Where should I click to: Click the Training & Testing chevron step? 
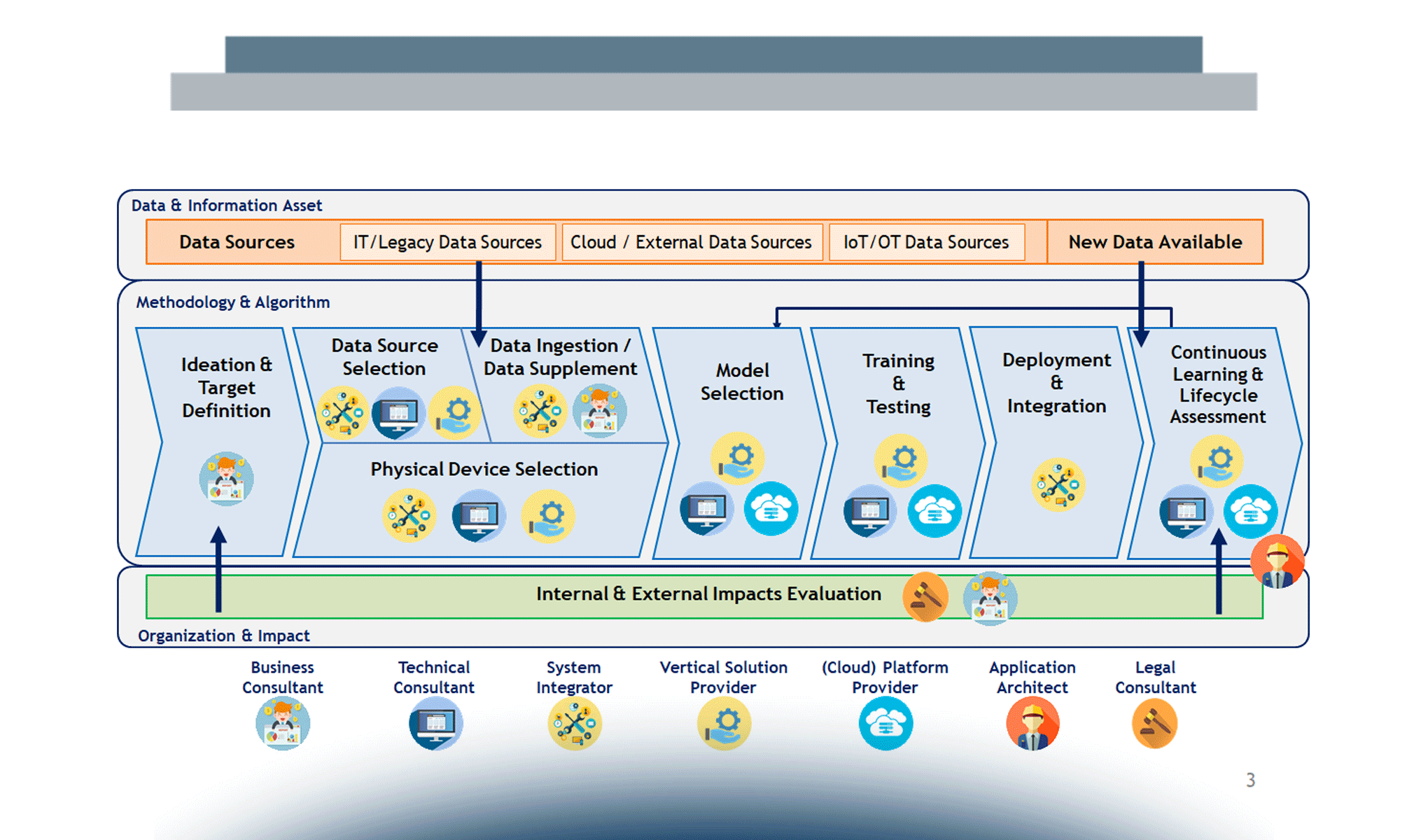tap(898, 384)
